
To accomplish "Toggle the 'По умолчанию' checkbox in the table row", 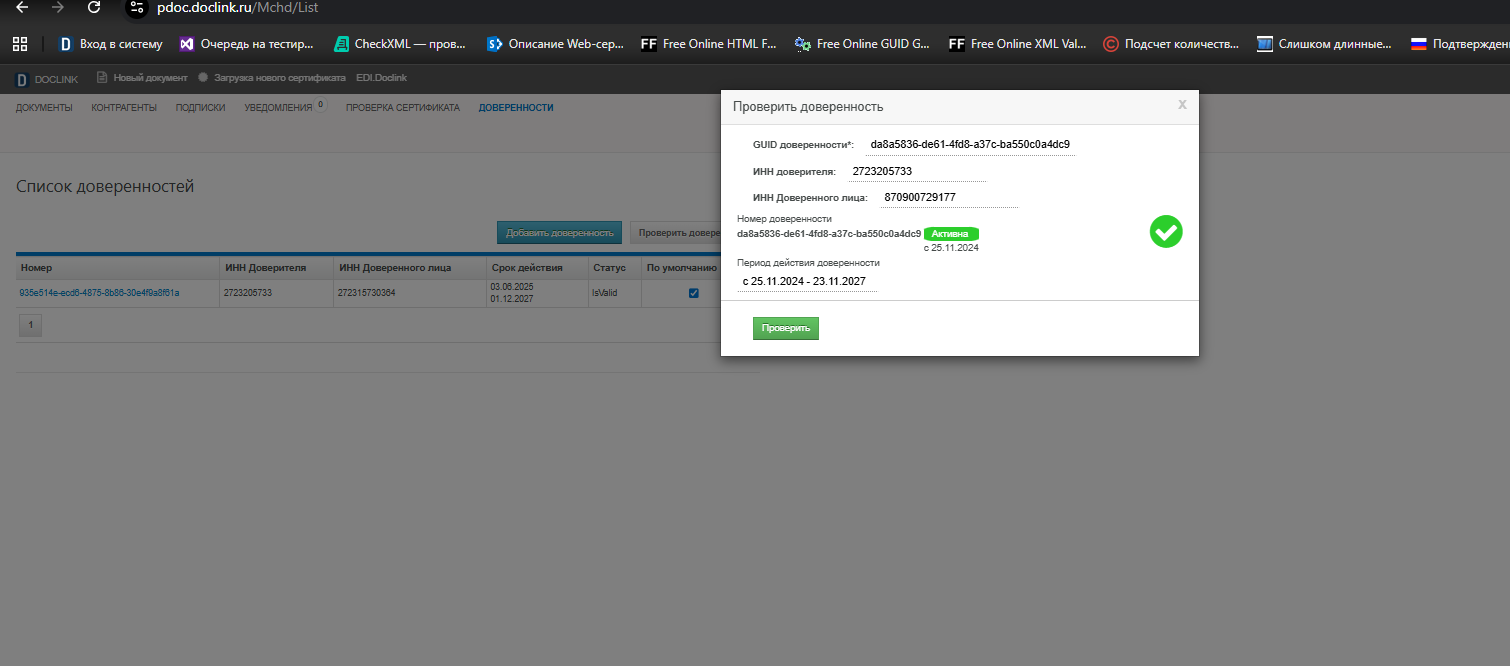I will (x=694, y=293).
